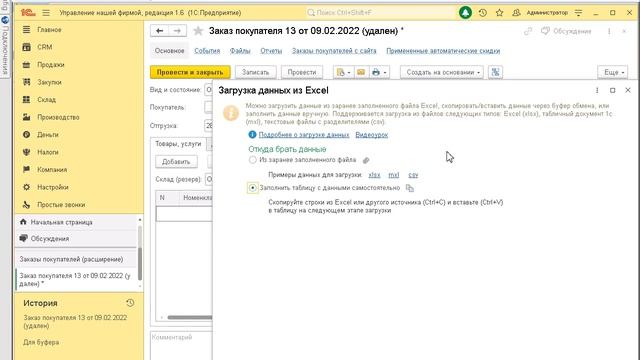Image resolution: width=640 pixels, height=360 pixels.
Task: Open the Файлы tab link
Action: 240,51
